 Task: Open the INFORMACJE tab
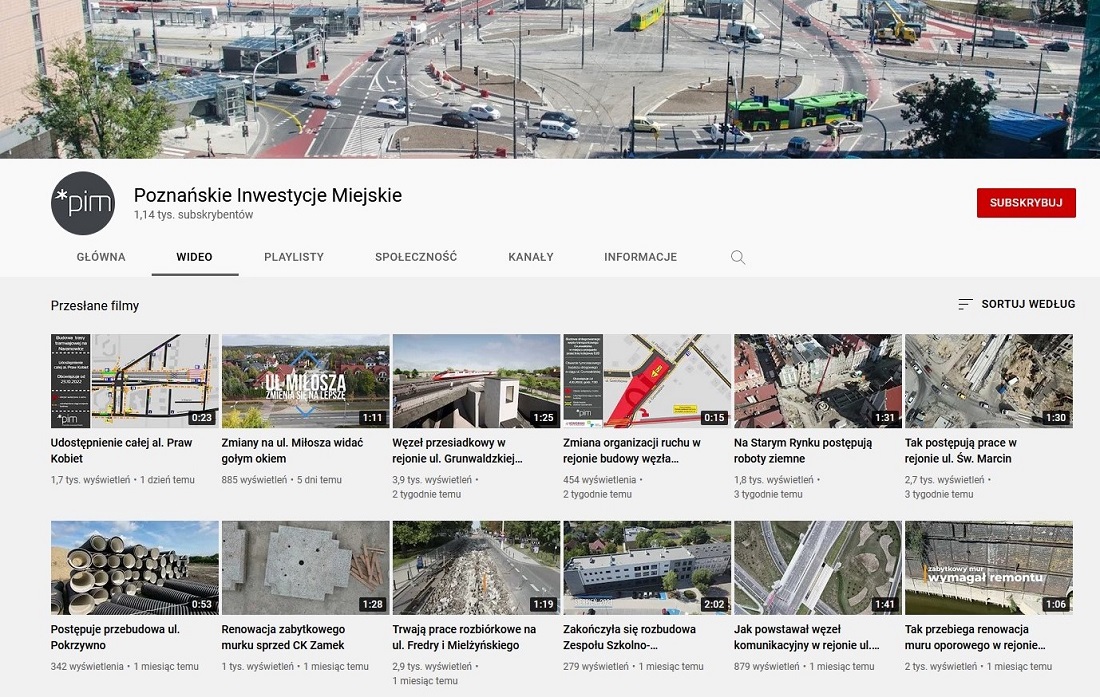point(640,257)
